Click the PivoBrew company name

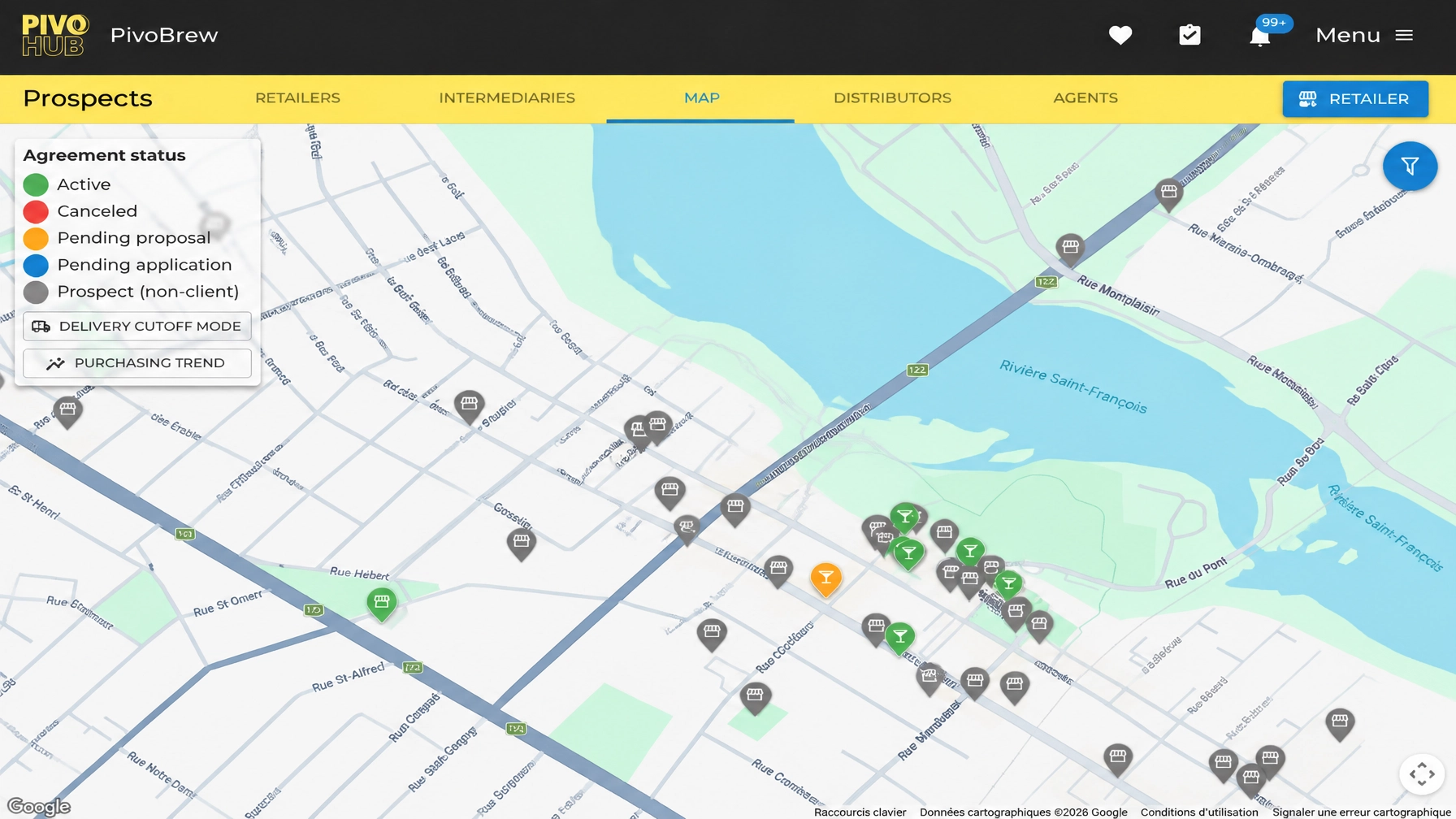click(164, 35)
